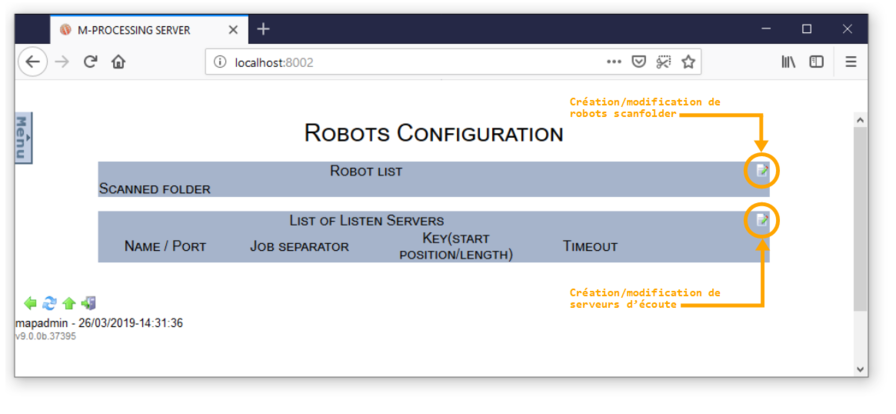The image size is (896, 414).
Task: Click the Robots Configuration heading
Action: [434, 133]
